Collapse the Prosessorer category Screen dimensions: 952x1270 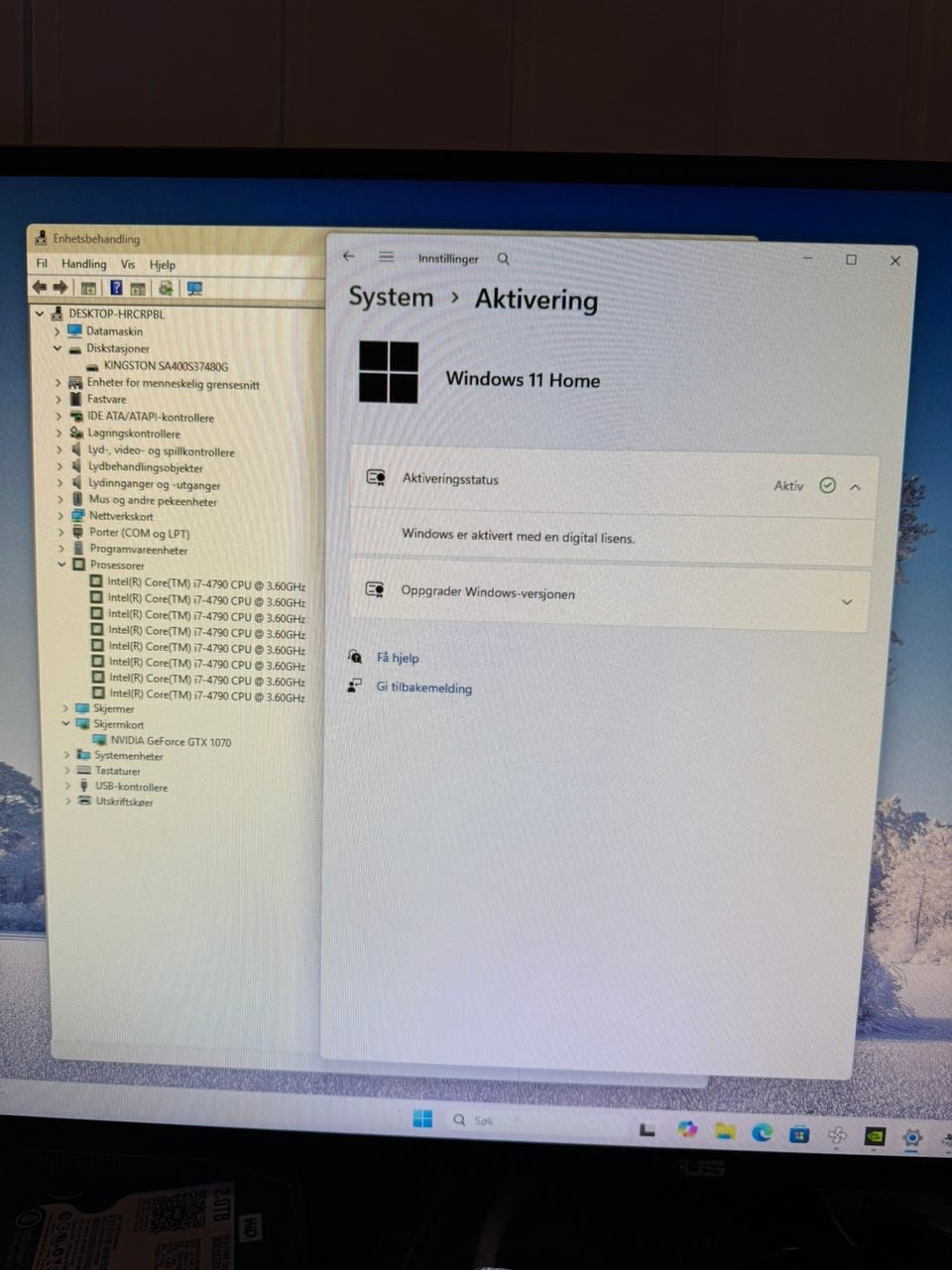[61, 565]
